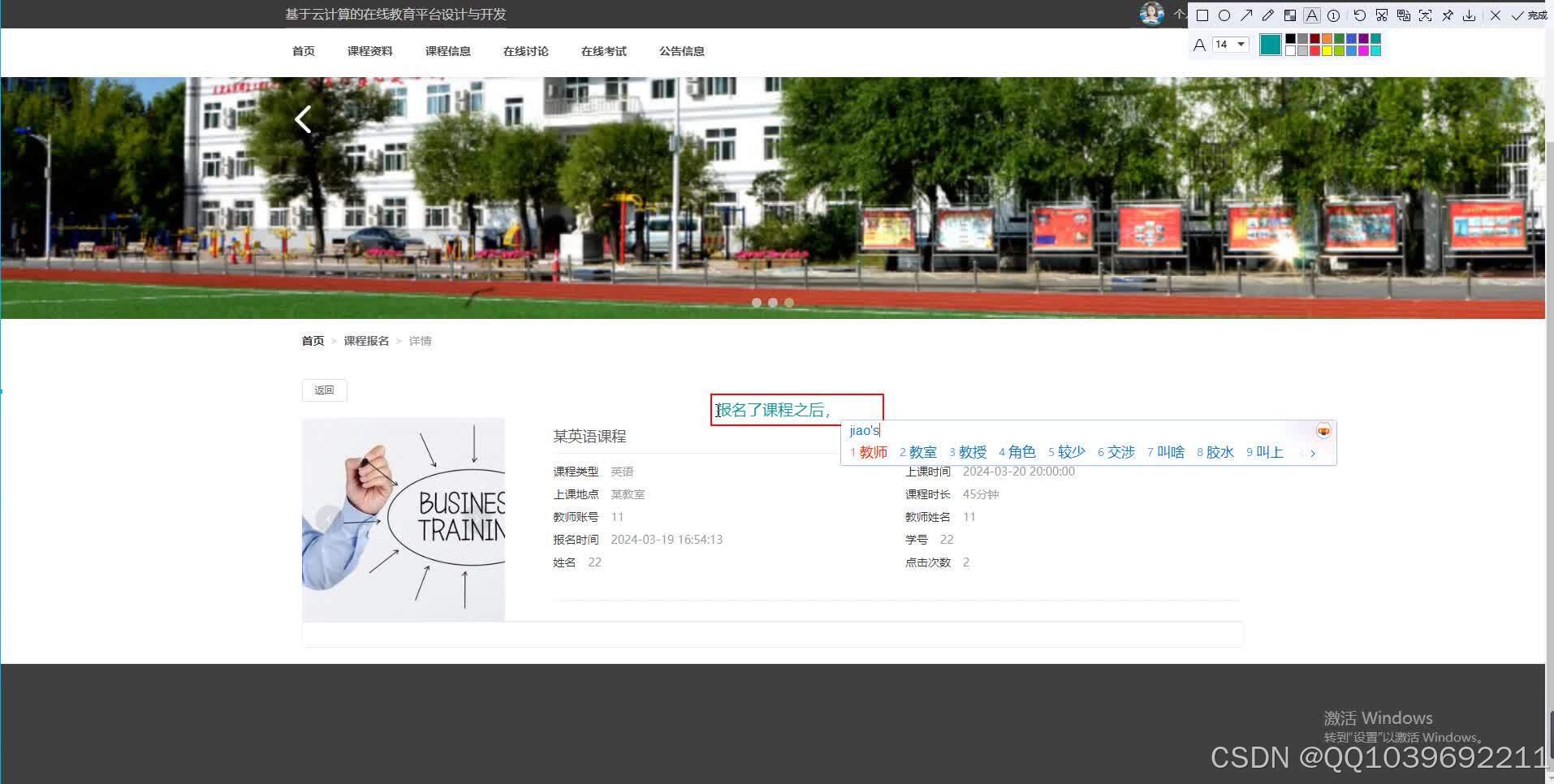Select the arrow annotation tool
This screenshot has width=1554, height=784.
coord(1248,15)
